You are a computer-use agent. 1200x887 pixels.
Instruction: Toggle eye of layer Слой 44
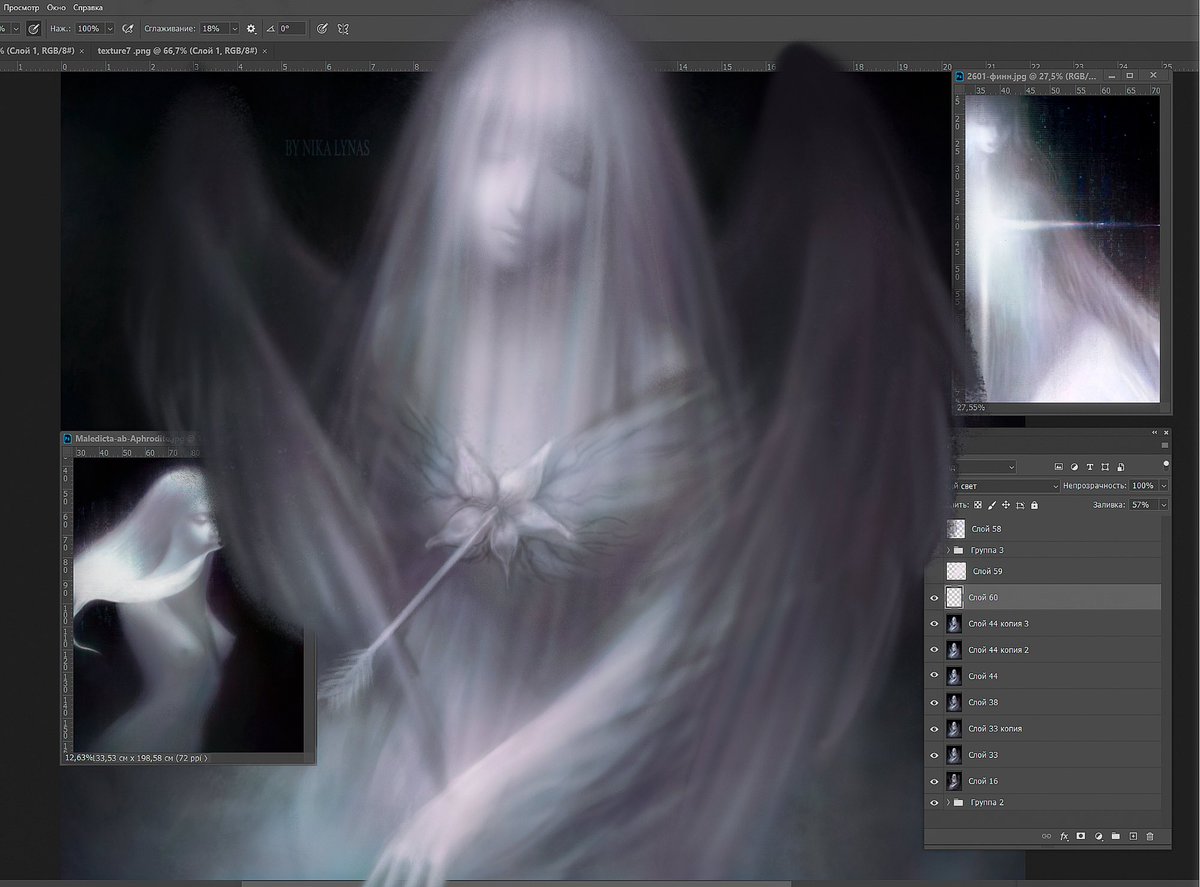tap(934, 676)
